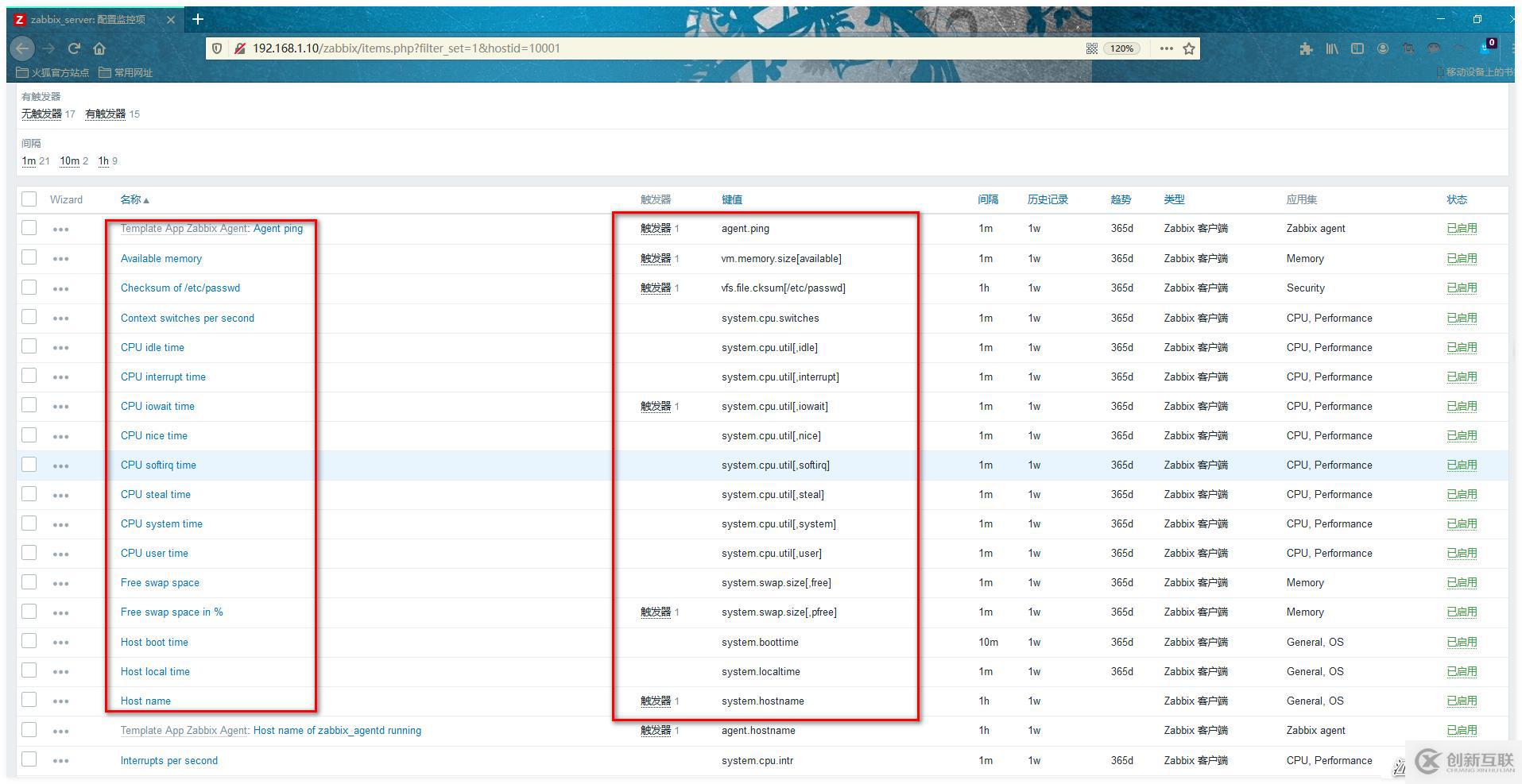
Task: Open Template App Zabbix Agent link for Host name of zabbix_agentd
Action: 184,730
